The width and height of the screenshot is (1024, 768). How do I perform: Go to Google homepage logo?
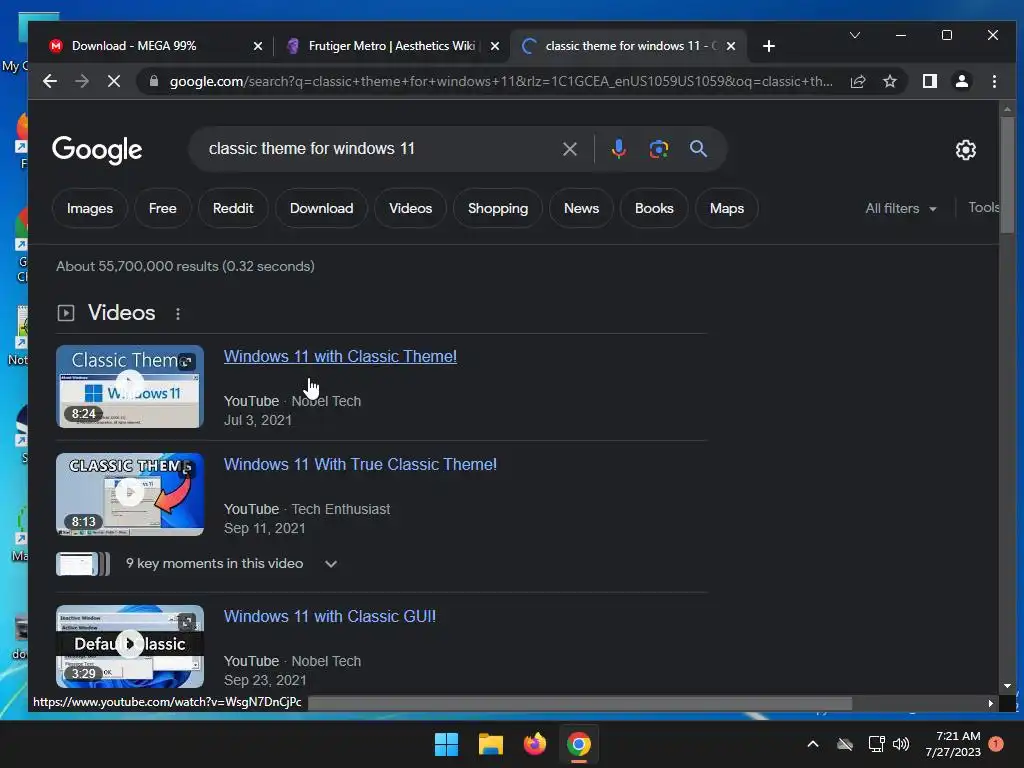click(97, 150)
